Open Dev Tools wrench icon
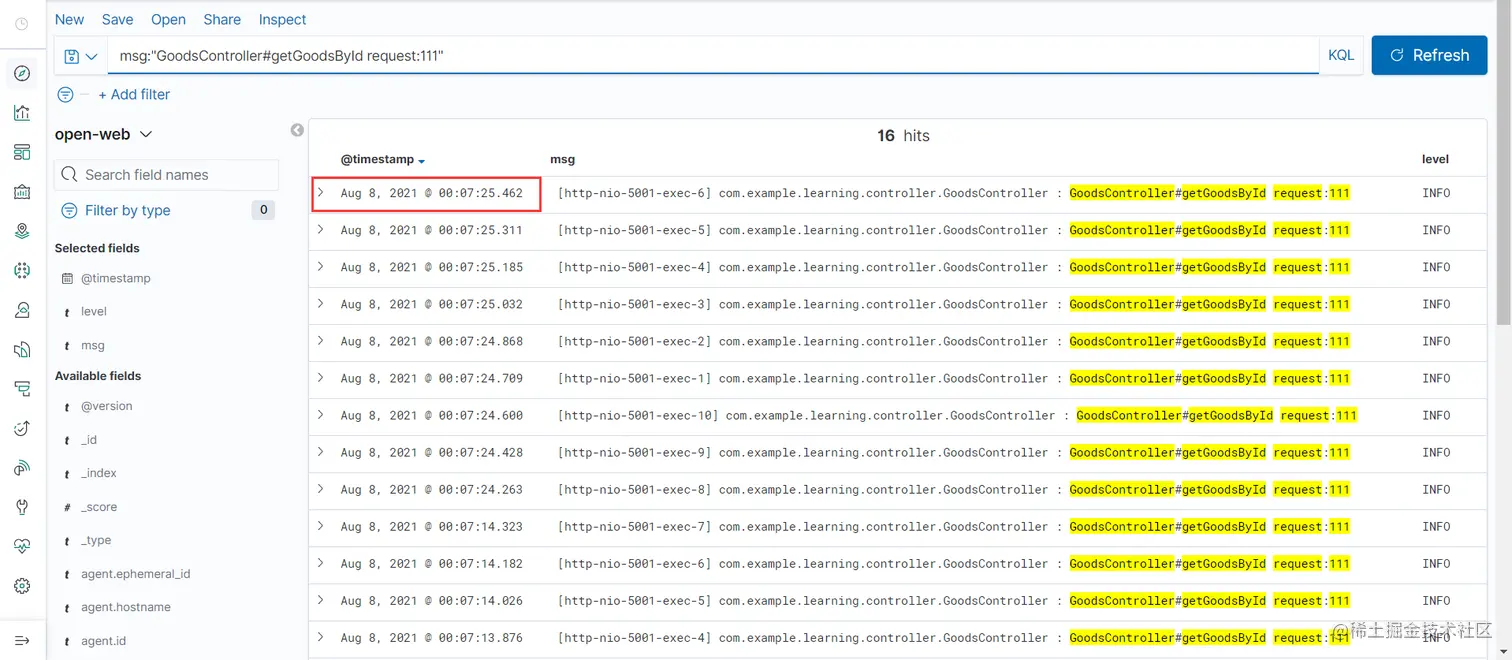Viewport: 1512px width, 660px height. 22,507
